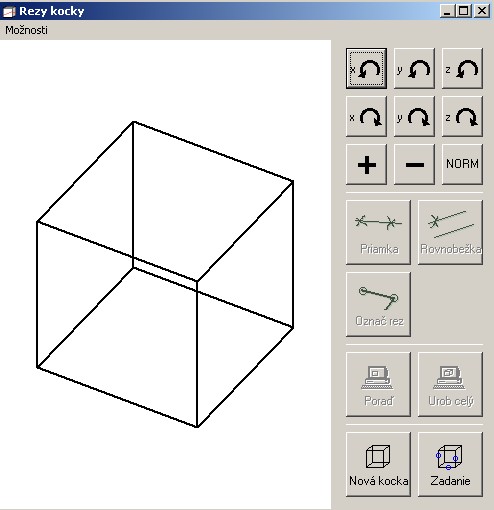Click the Urob celý button
494x510 pixels.
coord(450,384)
